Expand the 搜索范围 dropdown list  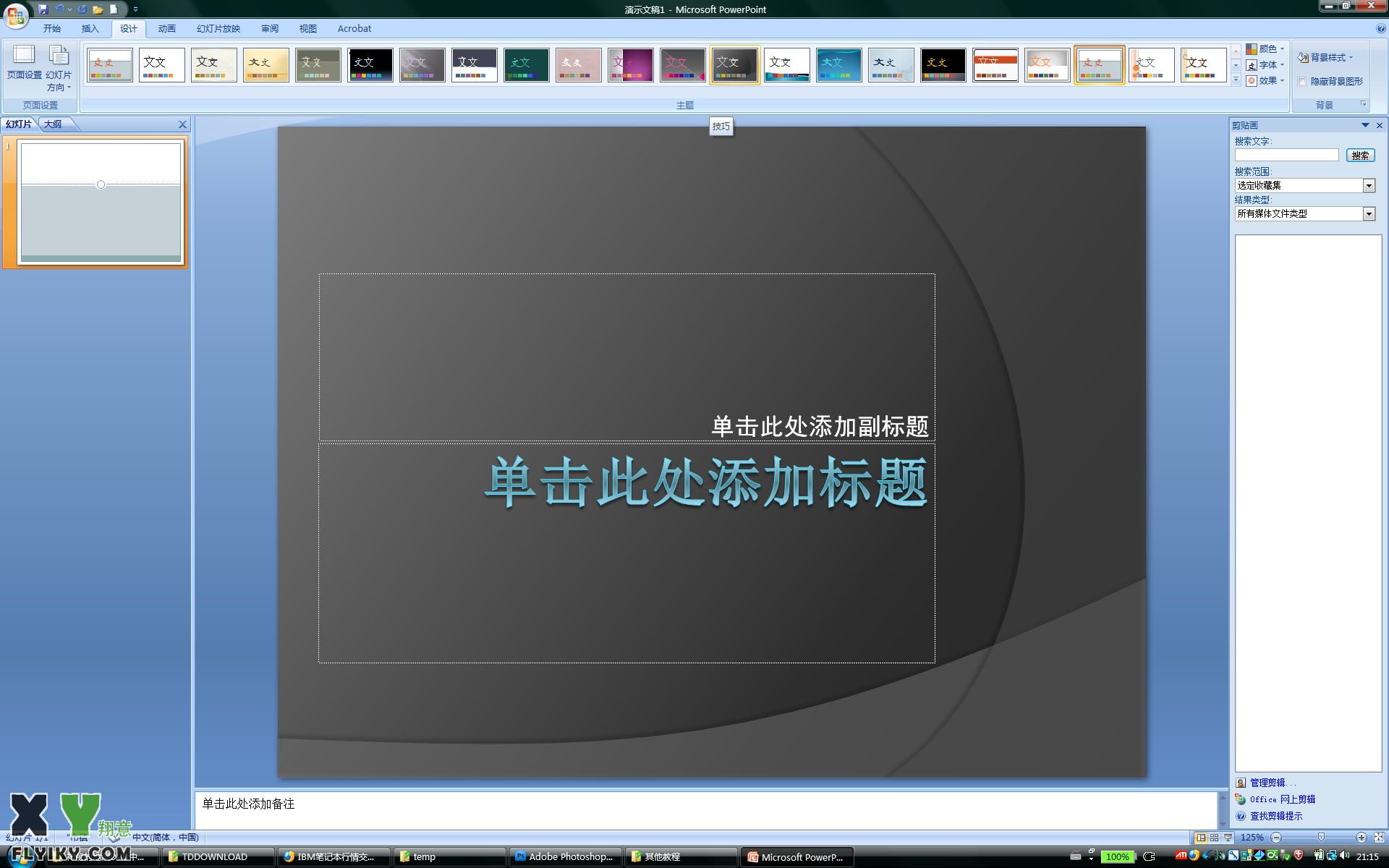coord(1368,186)
